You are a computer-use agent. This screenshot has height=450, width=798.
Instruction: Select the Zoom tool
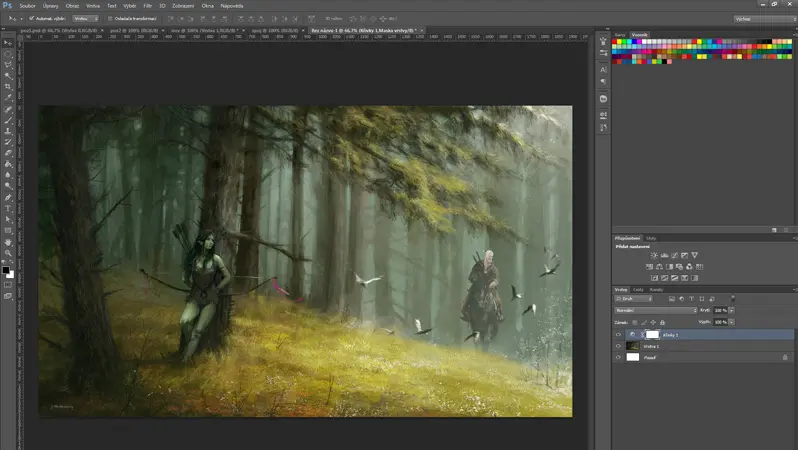coord(8,253)
